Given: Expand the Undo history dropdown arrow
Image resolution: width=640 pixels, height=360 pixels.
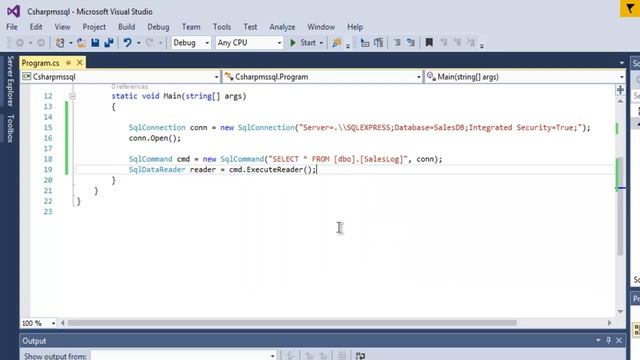Looking at the screenshot, I should tap(139, 43).
